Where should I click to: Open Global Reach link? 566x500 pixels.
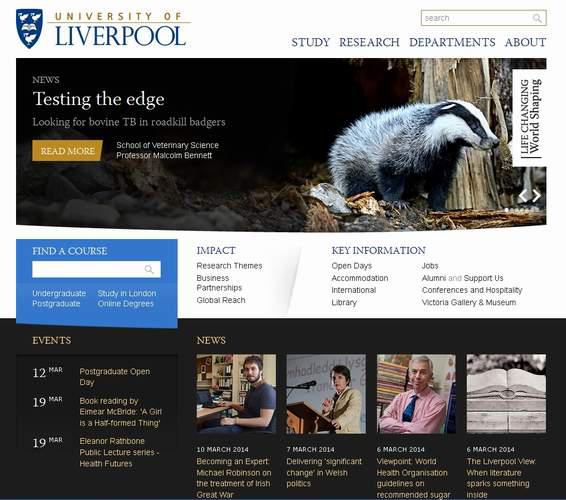click(221, 300)
